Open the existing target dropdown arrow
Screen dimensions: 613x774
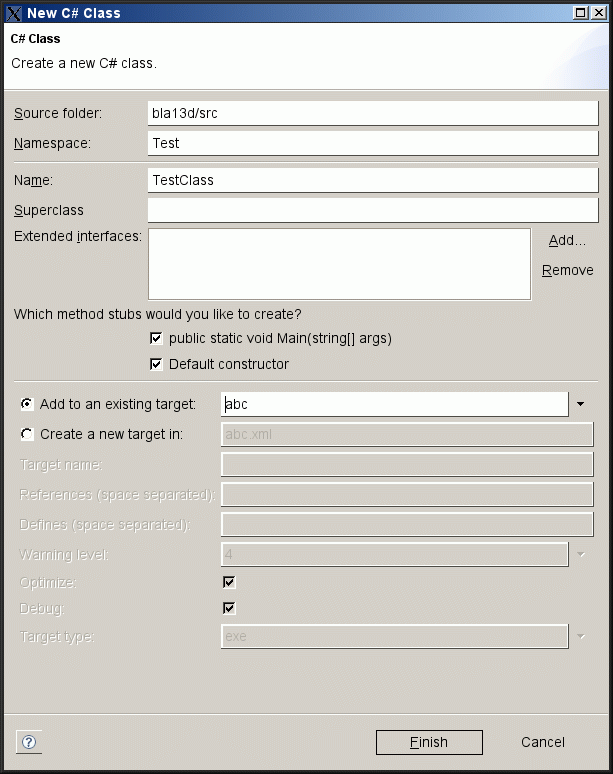581,404
